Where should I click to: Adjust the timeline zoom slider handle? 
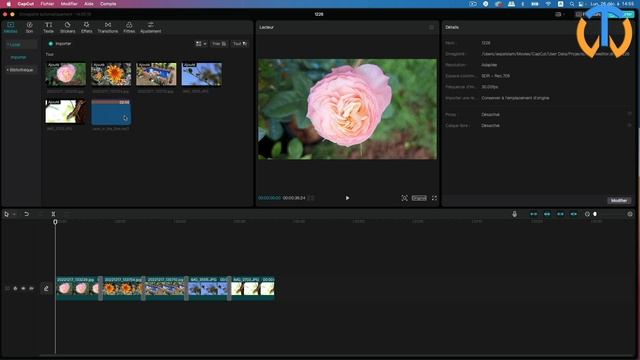point(595,214)
